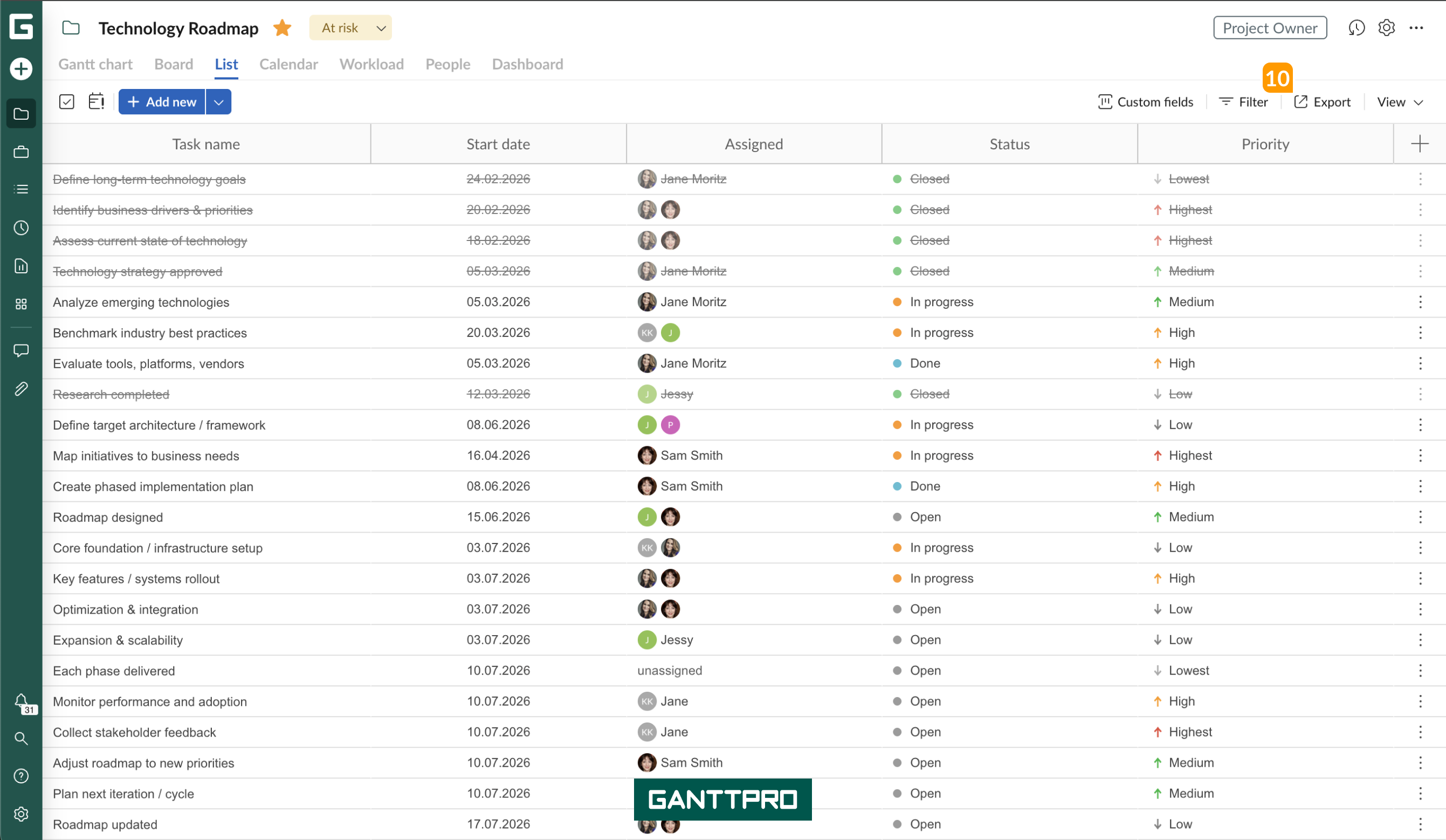Switch to the Board tab

(174, 64)
